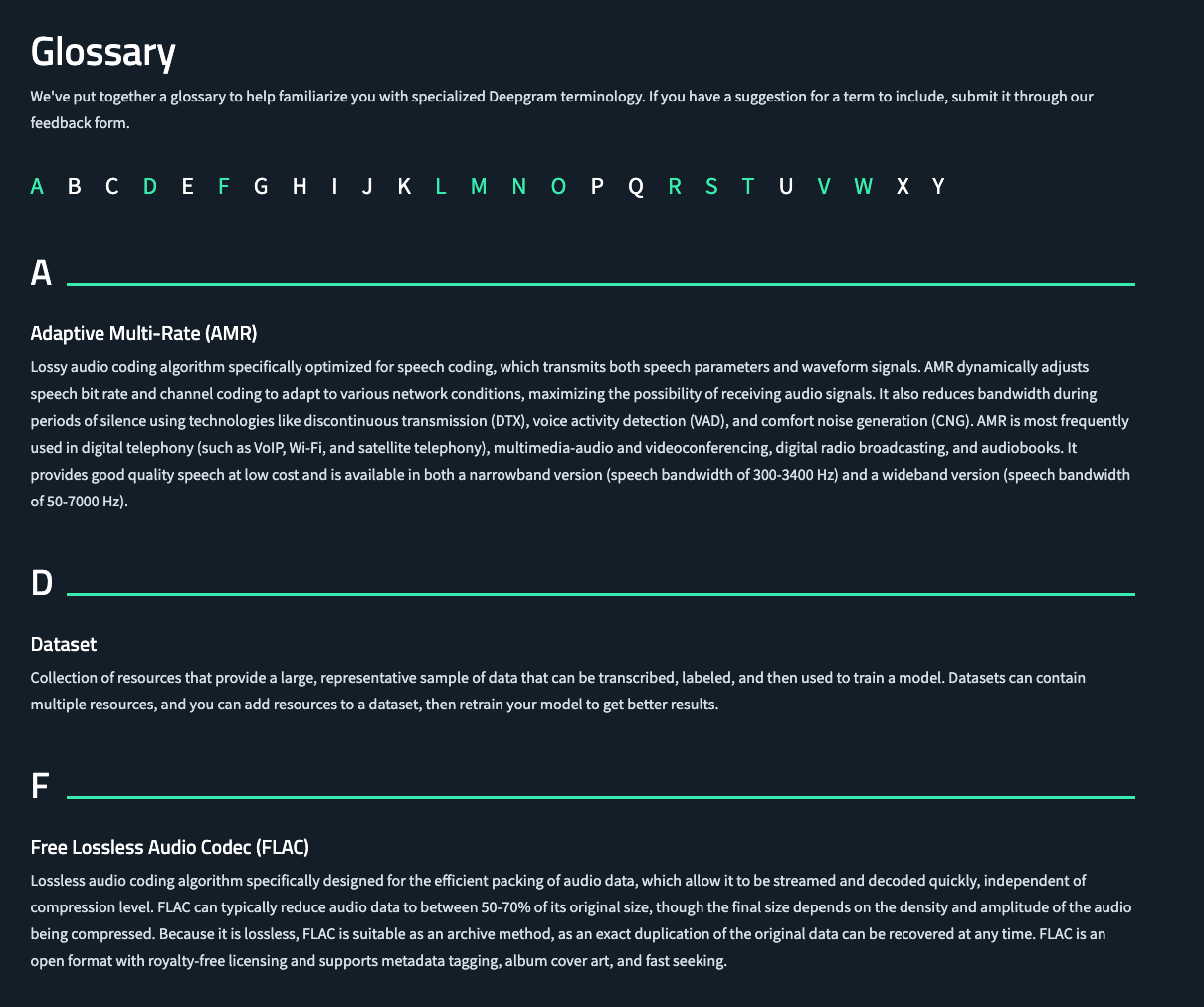Jump to the M section of the glossary
Viewport: 1204px width, 1007px height.
pos(479,186)
